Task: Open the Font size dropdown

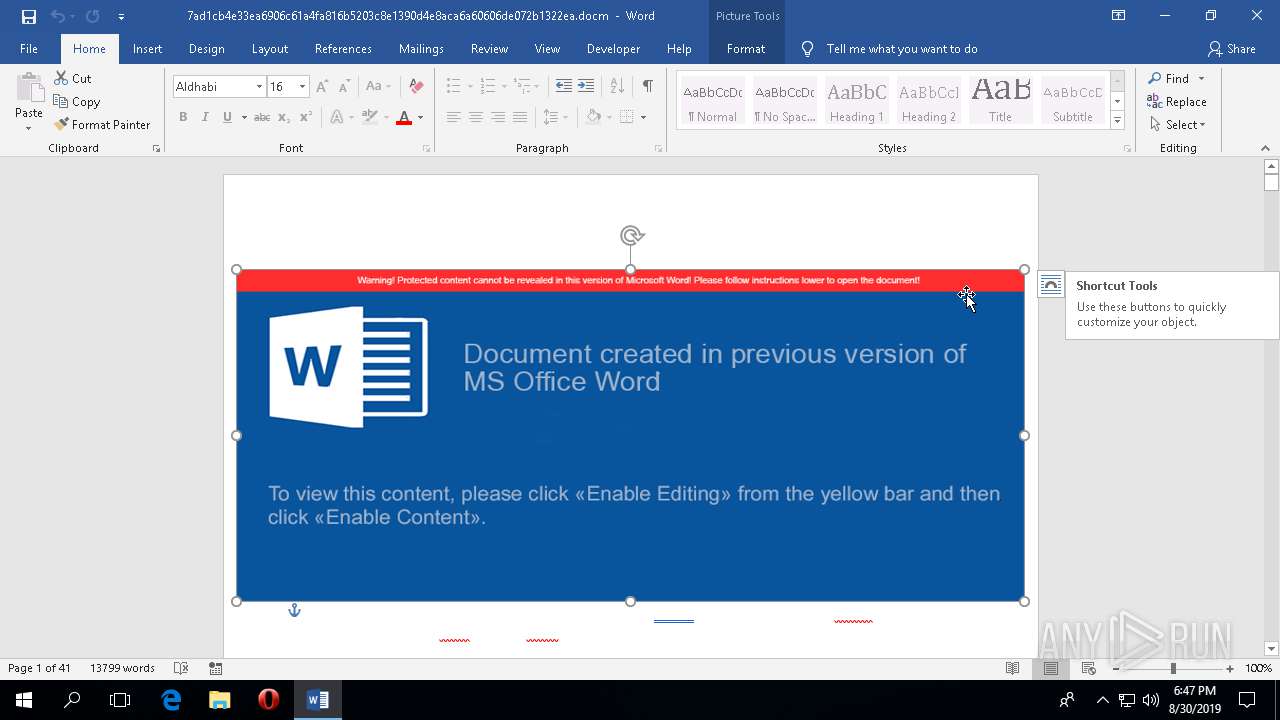Action: [302, 87]
